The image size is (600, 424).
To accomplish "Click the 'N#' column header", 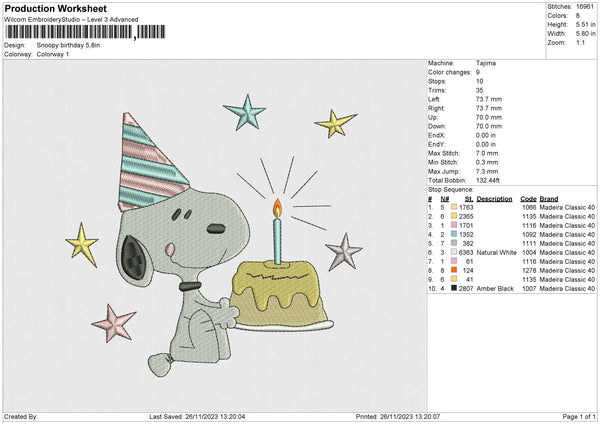I will [x=445, y=199].
